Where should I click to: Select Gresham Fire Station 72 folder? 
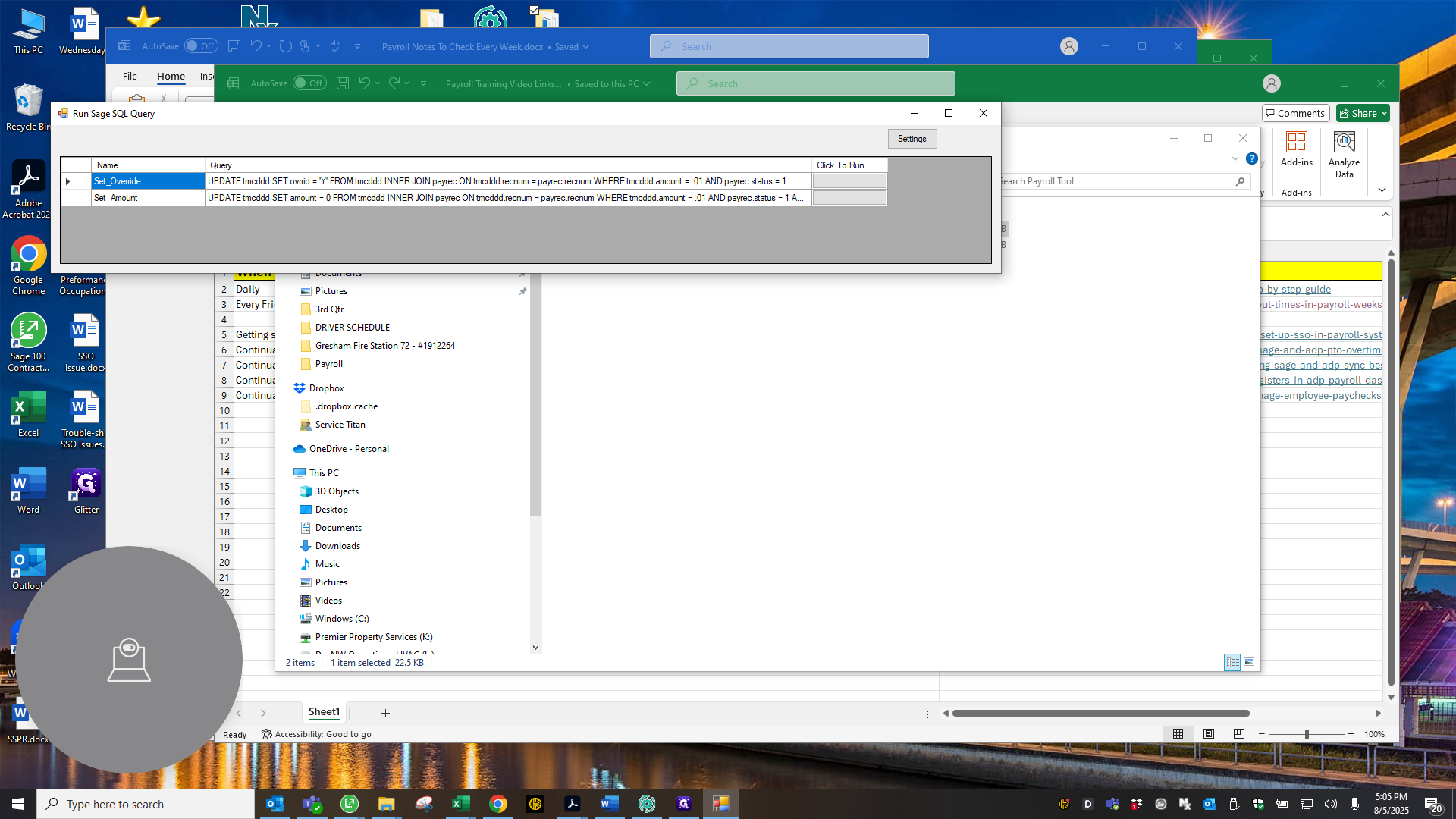[384, 346]
